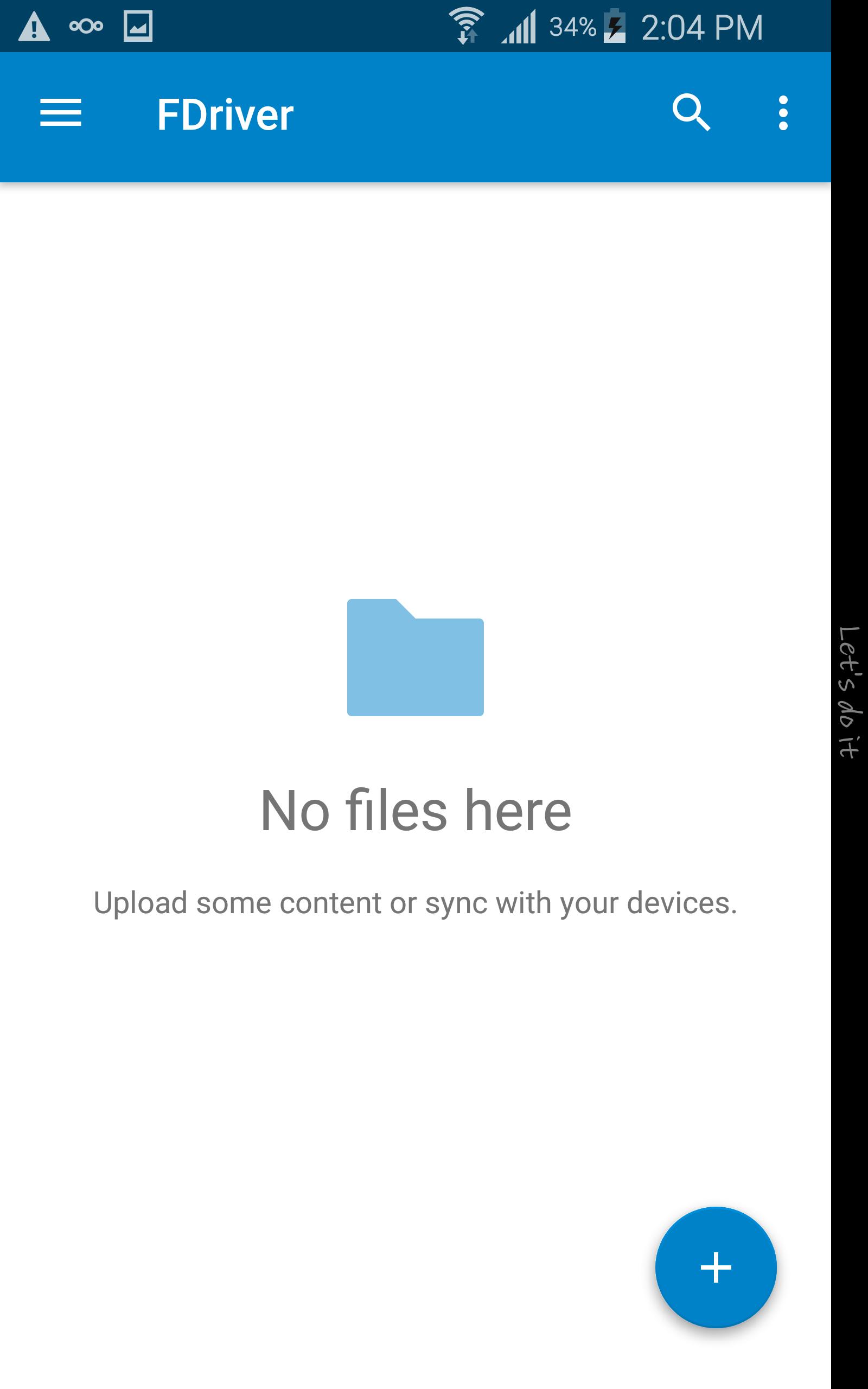Tap the picture notification icon
Image resolution: width=868 pixels, height=1389 pixels.
tap(138, 27)
